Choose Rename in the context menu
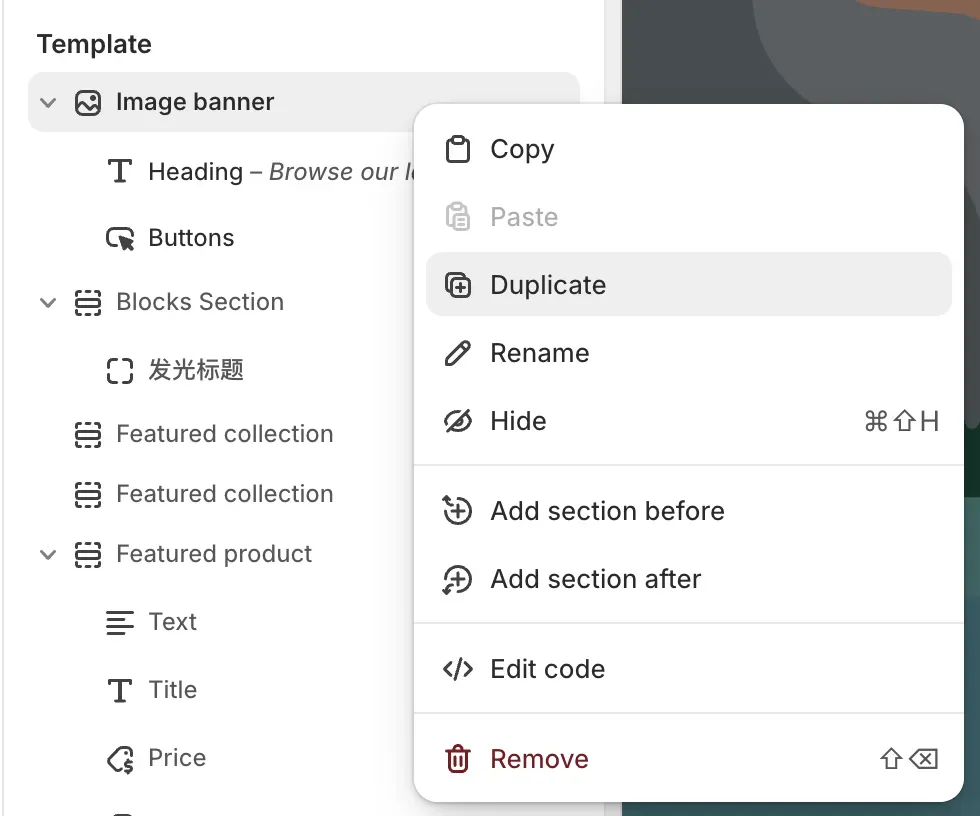The width and height of the screenshot is (980, 816). (539, 353)
